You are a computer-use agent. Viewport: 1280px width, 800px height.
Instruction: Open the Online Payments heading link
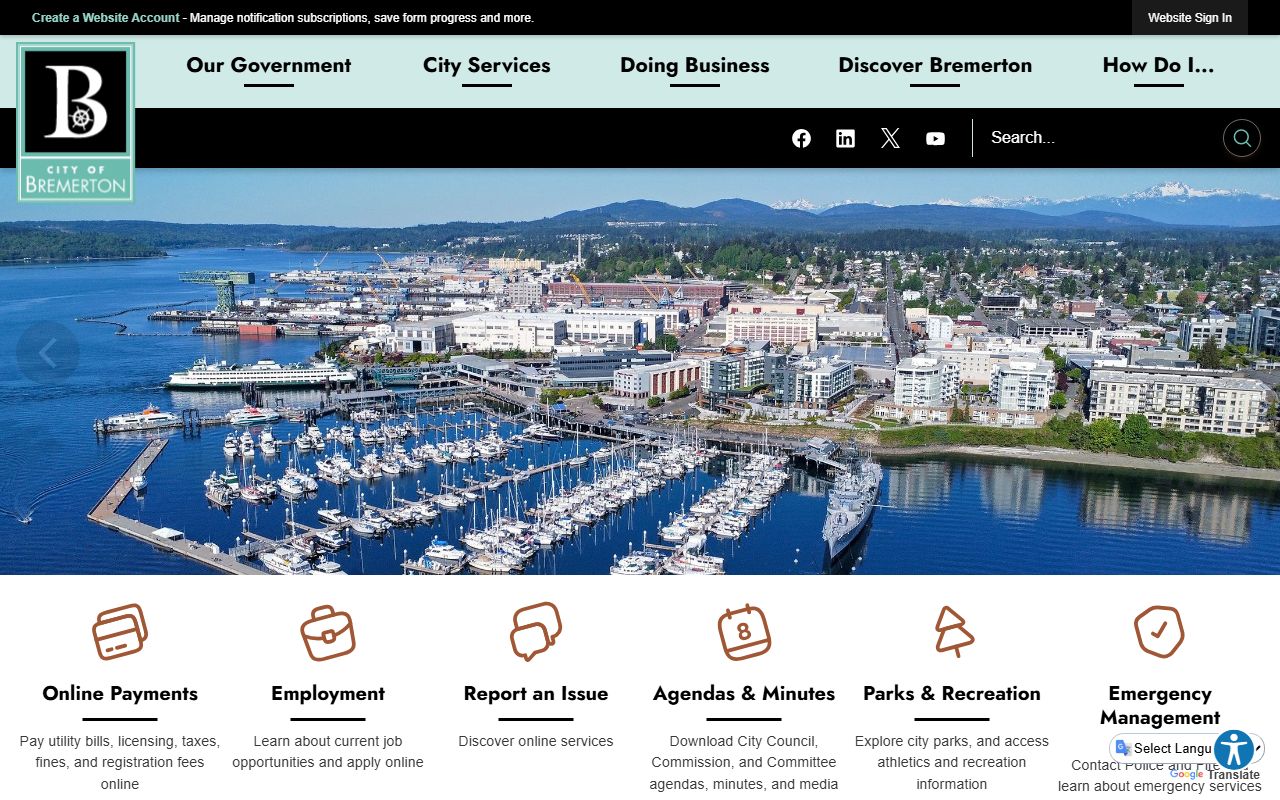coord(120,693)
